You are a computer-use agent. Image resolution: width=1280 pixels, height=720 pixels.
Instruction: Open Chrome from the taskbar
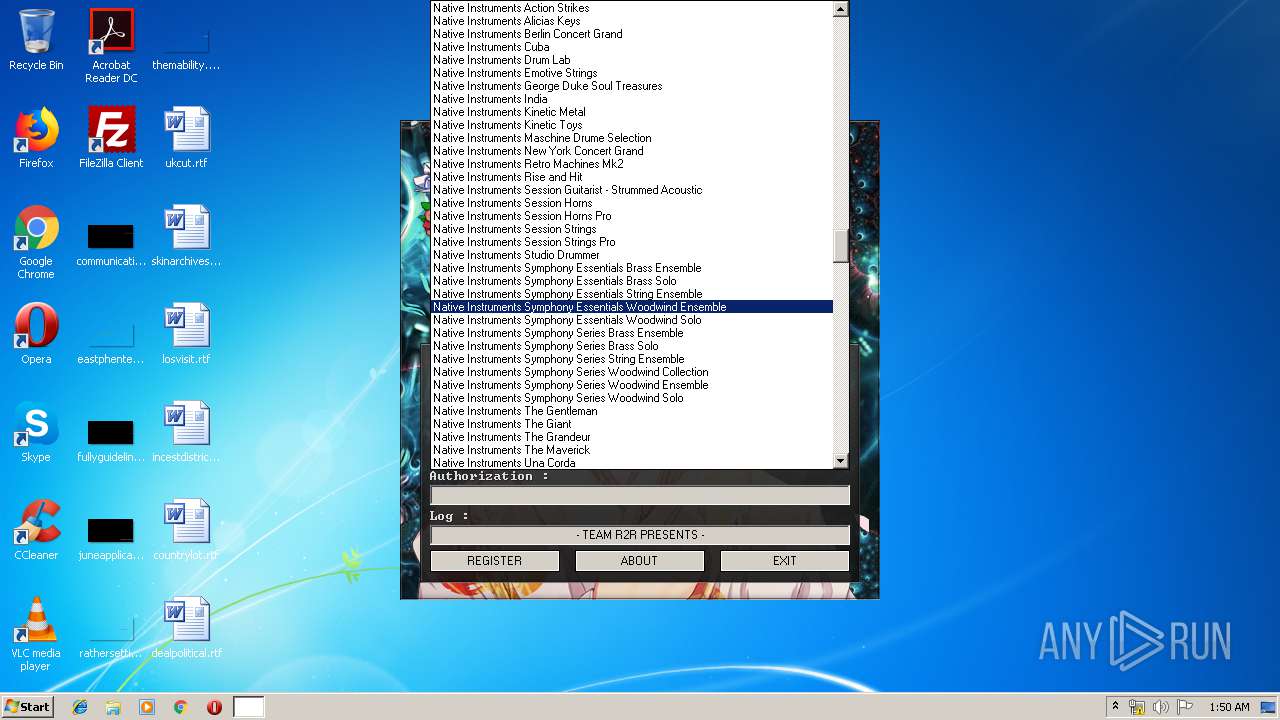click(x=181, y=707)
